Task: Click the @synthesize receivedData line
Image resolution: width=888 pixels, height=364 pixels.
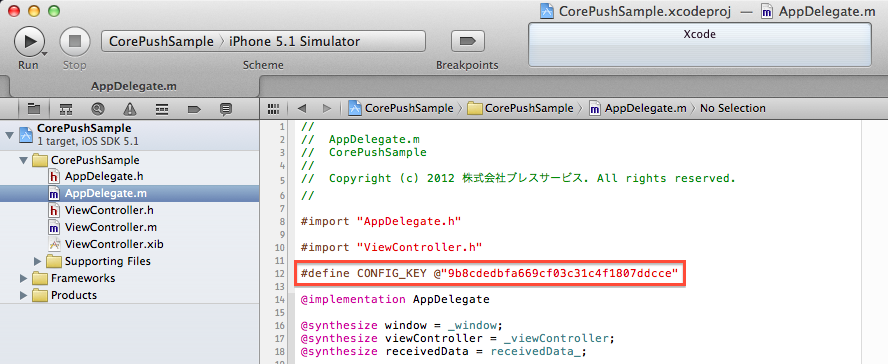Action: tap(443, 352)
